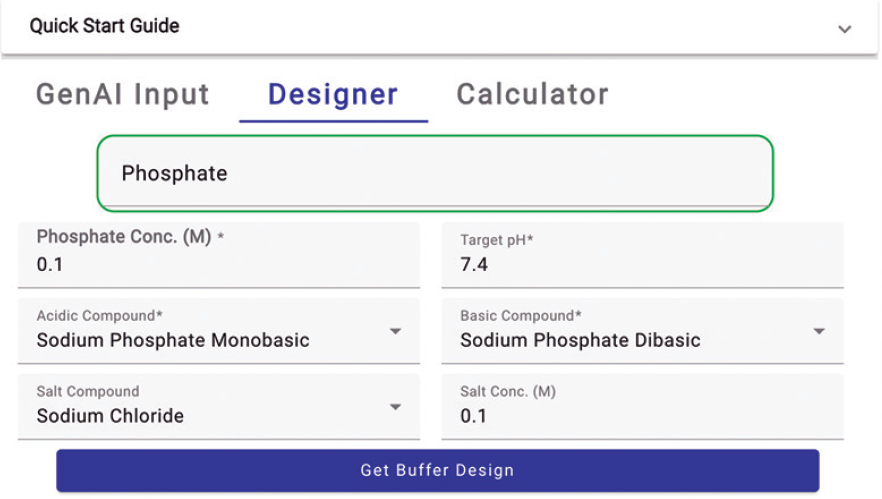Image resolution: width=882 pixels, height=499 pixels.
Task: Click the Sodium Phosphate Dibasic selection
Action: (x=580, y=341)
